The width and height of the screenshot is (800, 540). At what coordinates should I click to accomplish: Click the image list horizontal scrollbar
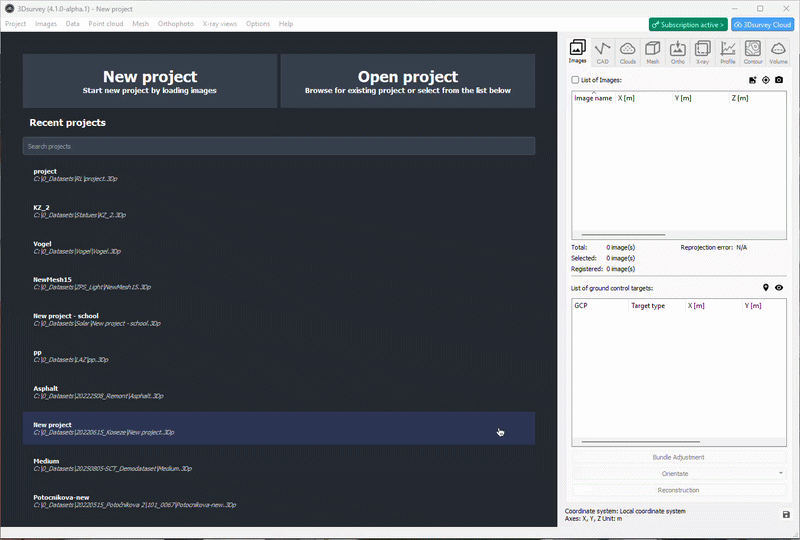click(620, 235)
